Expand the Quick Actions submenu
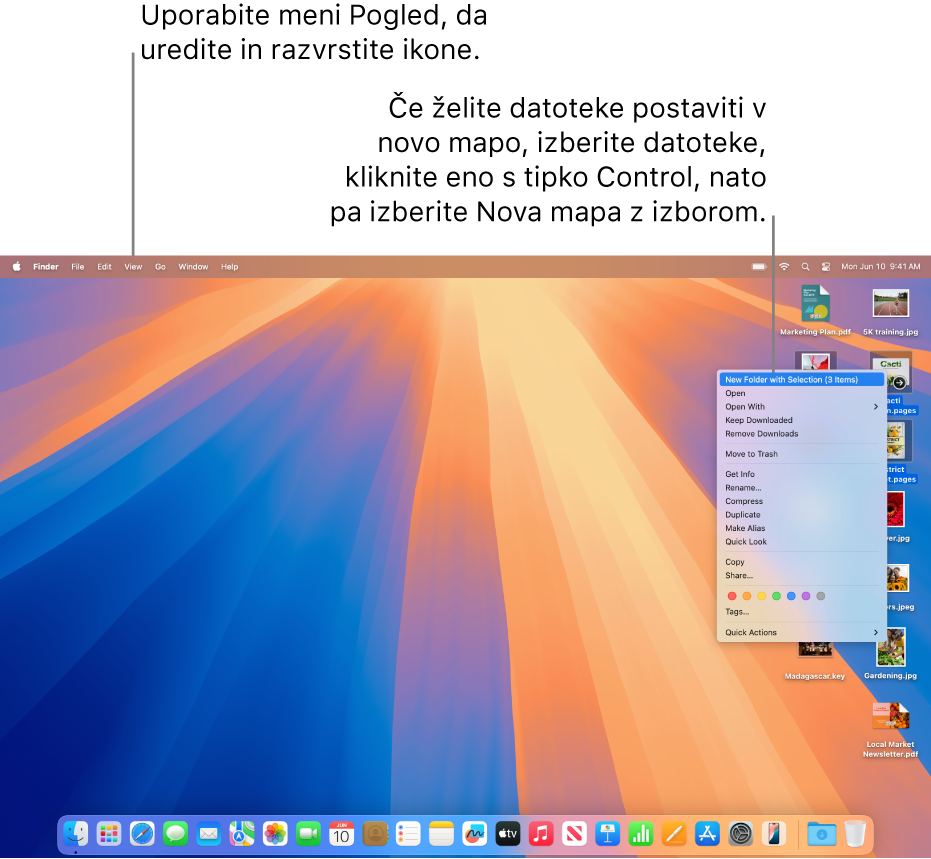Screen dimensions: 931x859 (x=802, y=632)
